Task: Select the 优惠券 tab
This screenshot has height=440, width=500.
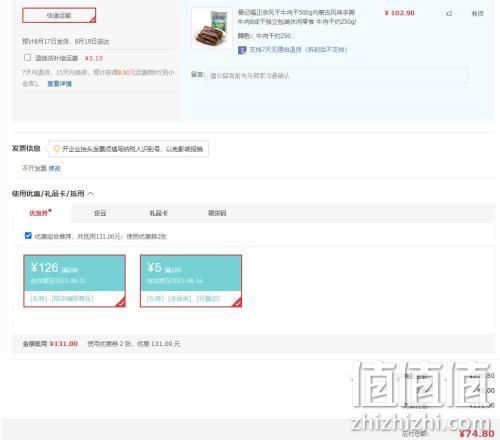Action: tap(40, 213)
